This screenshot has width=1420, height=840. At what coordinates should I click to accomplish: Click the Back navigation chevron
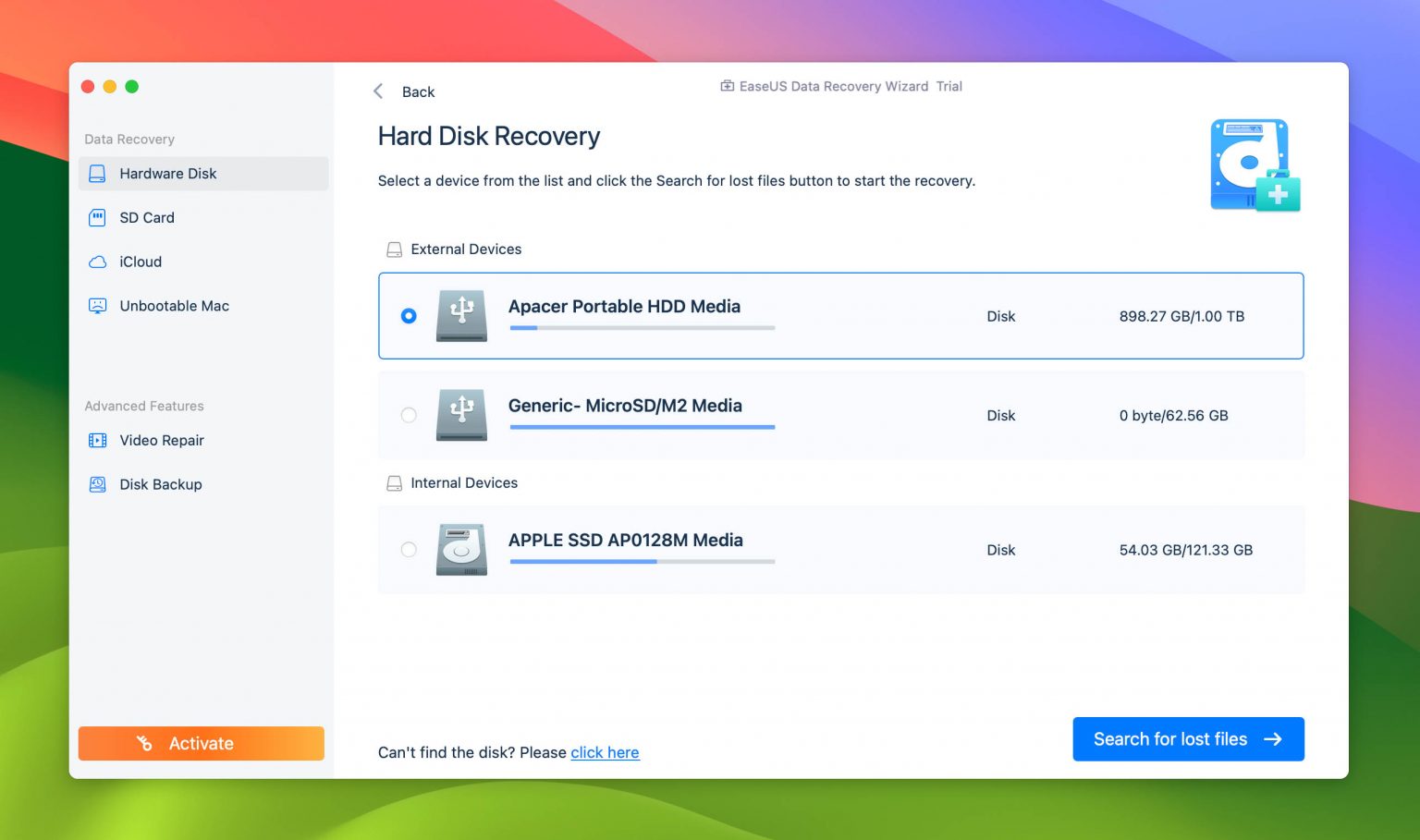(378, 91)
